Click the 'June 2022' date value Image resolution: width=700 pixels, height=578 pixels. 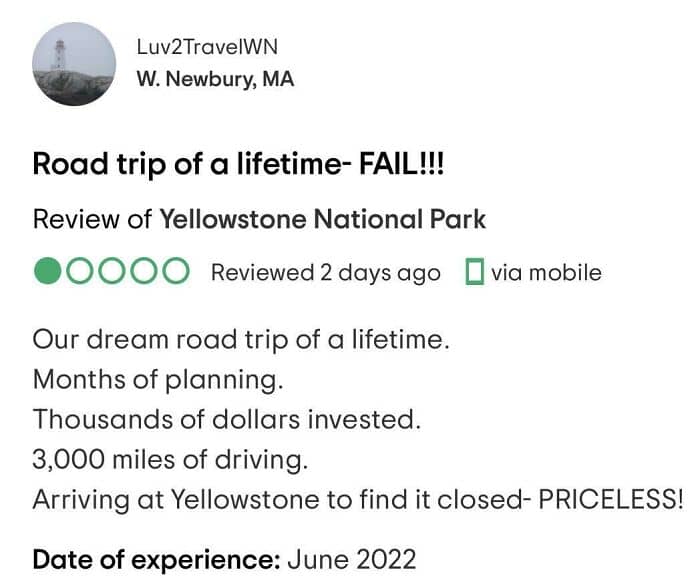(351, 559)
